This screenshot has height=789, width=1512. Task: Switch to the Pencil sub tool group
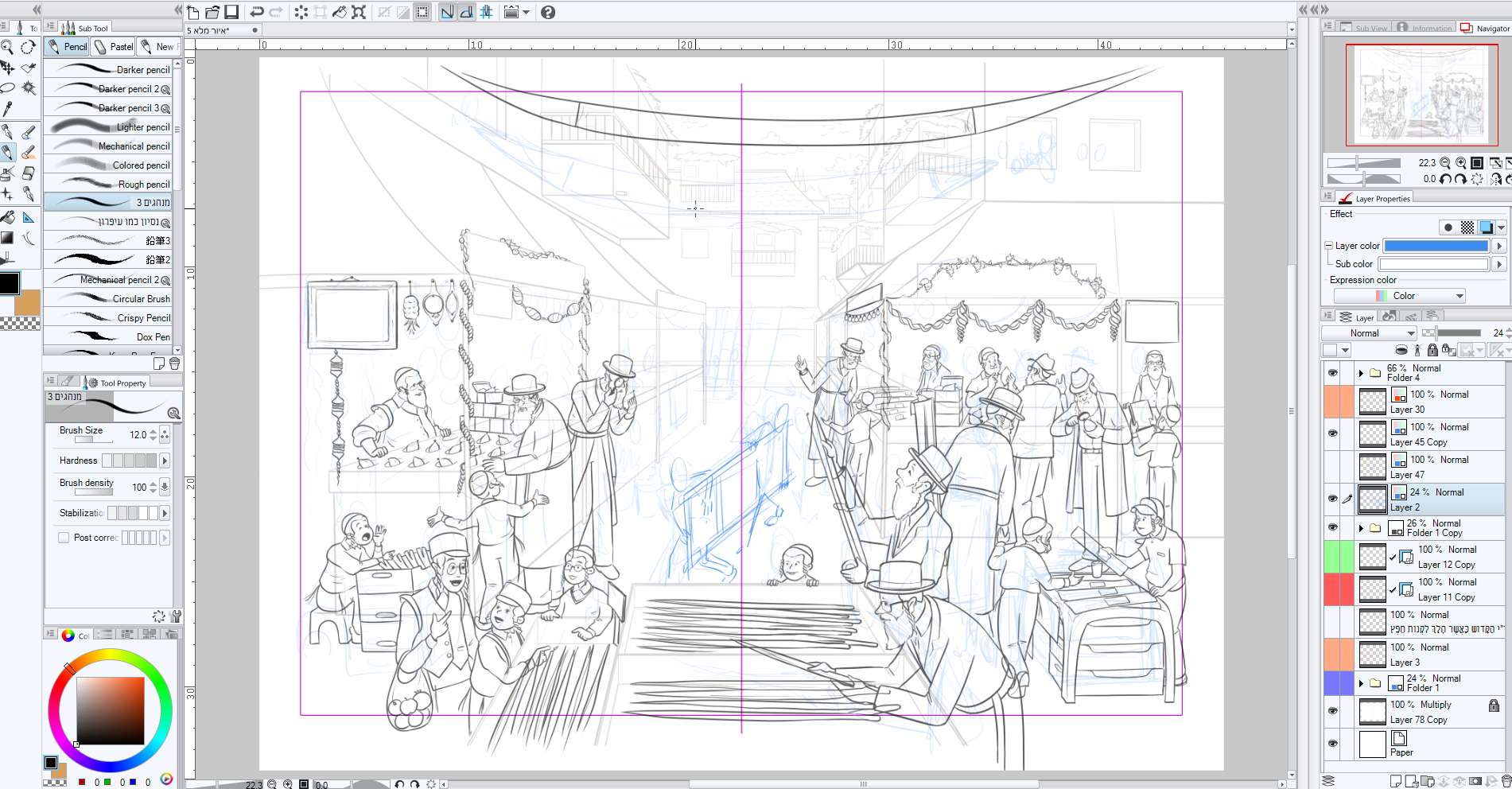68,47
